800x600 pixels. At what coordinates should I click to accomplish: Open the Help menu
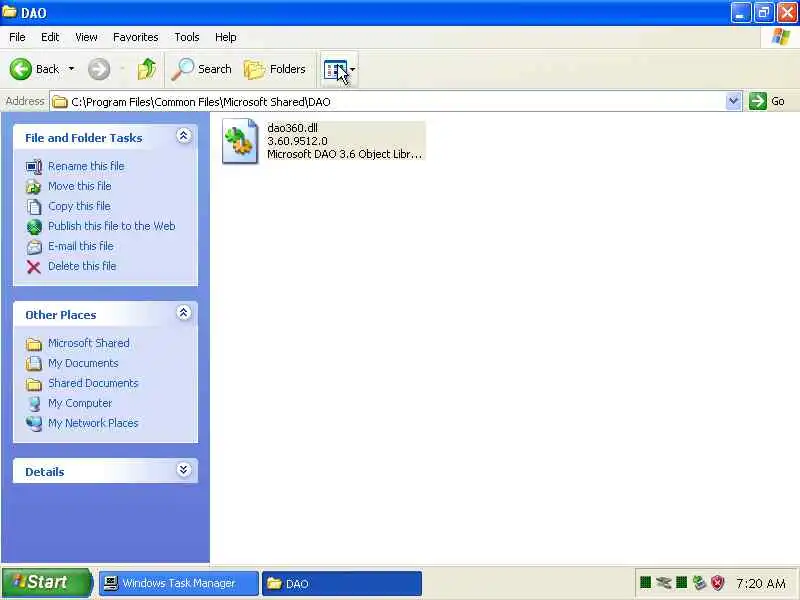click(226, 37)
